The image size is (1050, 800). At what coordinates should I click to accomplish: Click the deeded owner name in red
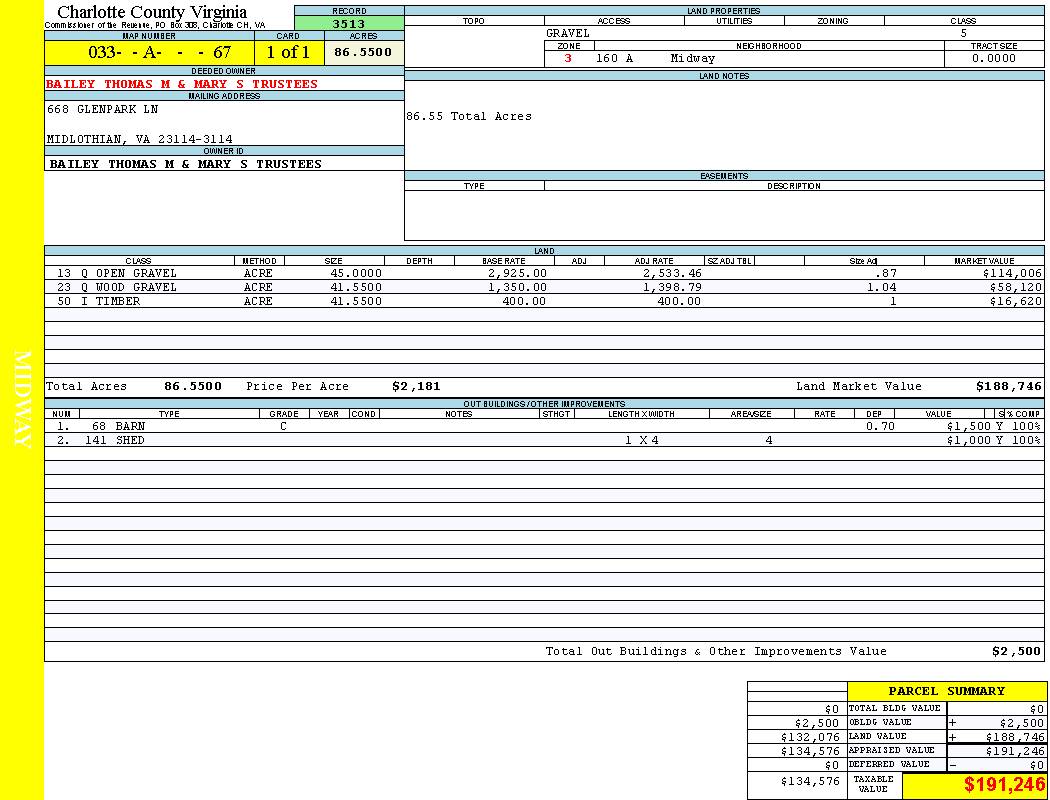pos(182,84)
